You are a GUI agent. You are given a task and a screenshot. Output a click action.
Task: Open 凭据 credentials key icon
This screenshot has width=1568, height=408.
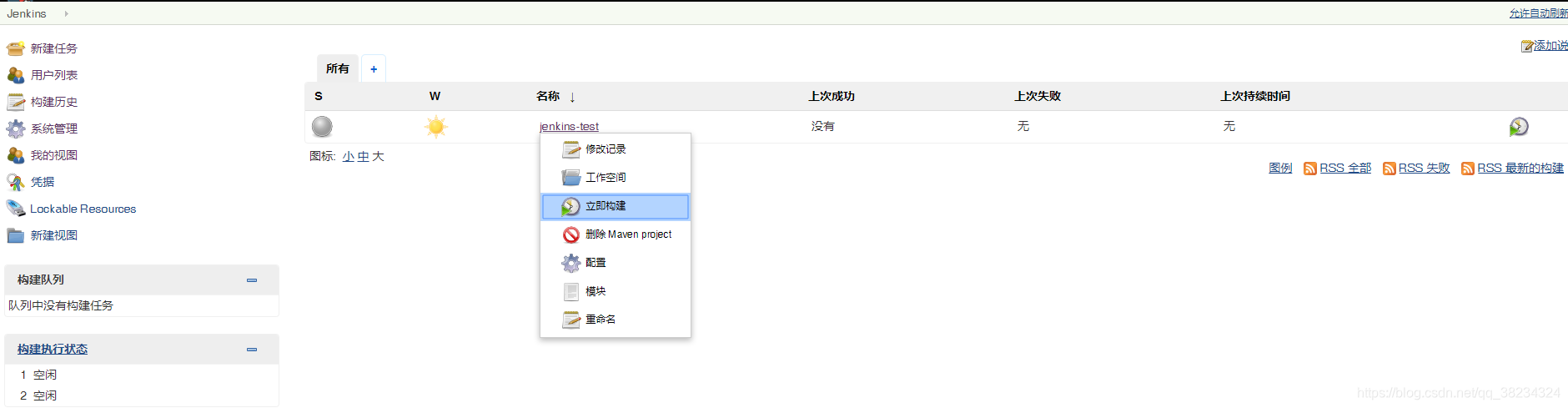click(x=16, y=182)
